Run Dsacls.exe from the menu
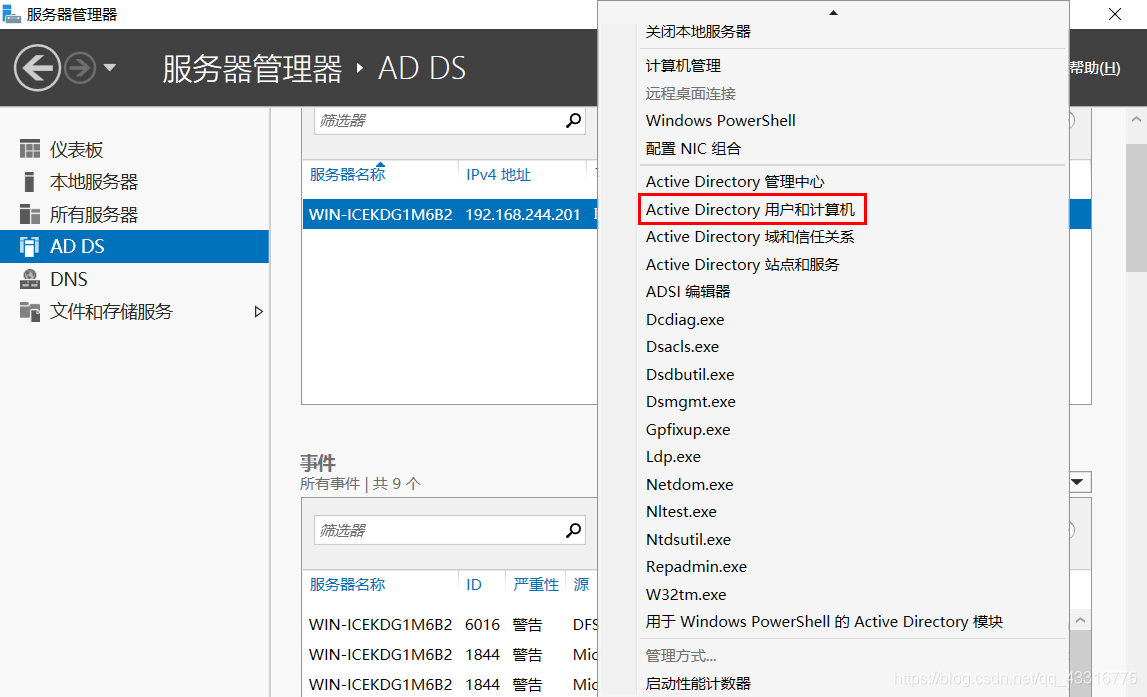Screen dimensions: 1147x697 click(x=682, y=347)
